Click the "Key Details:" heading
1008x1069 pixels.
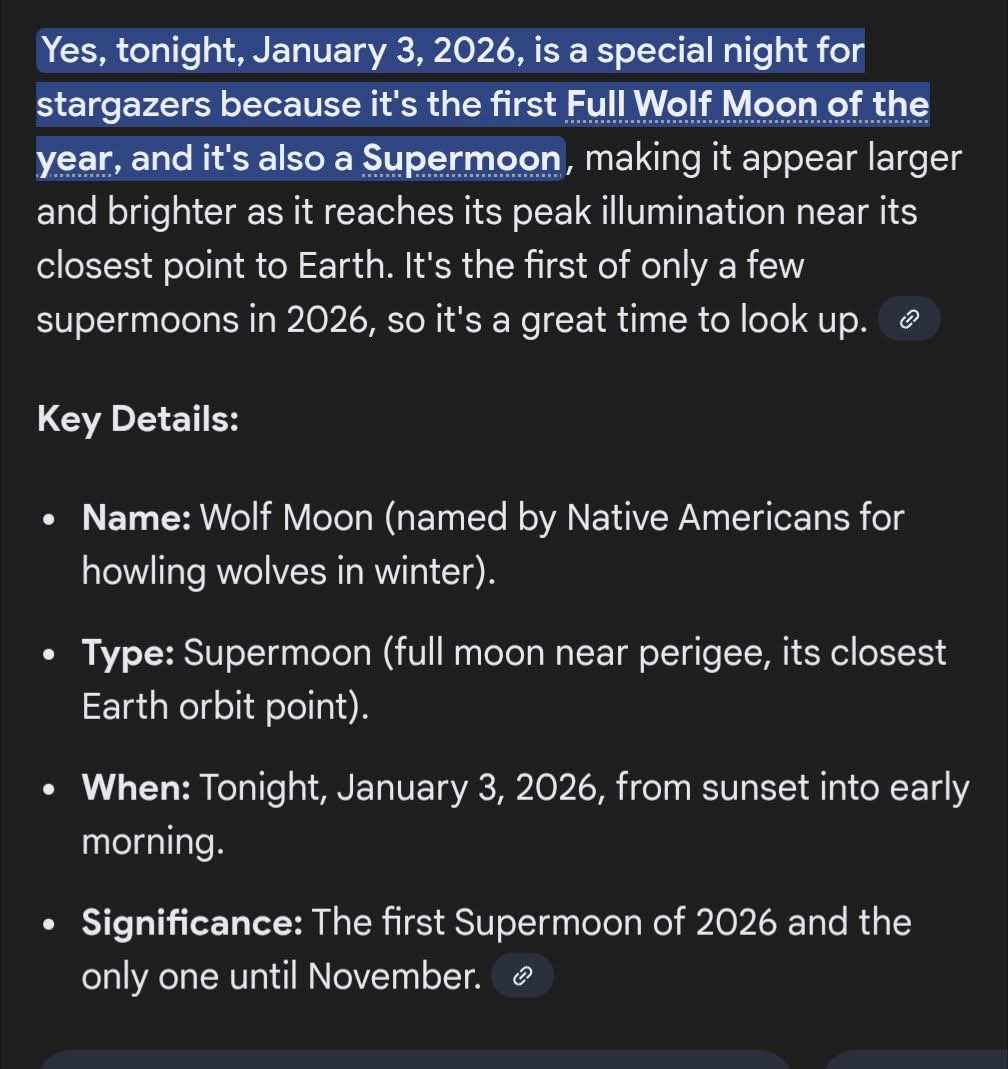tap(138, 419)
